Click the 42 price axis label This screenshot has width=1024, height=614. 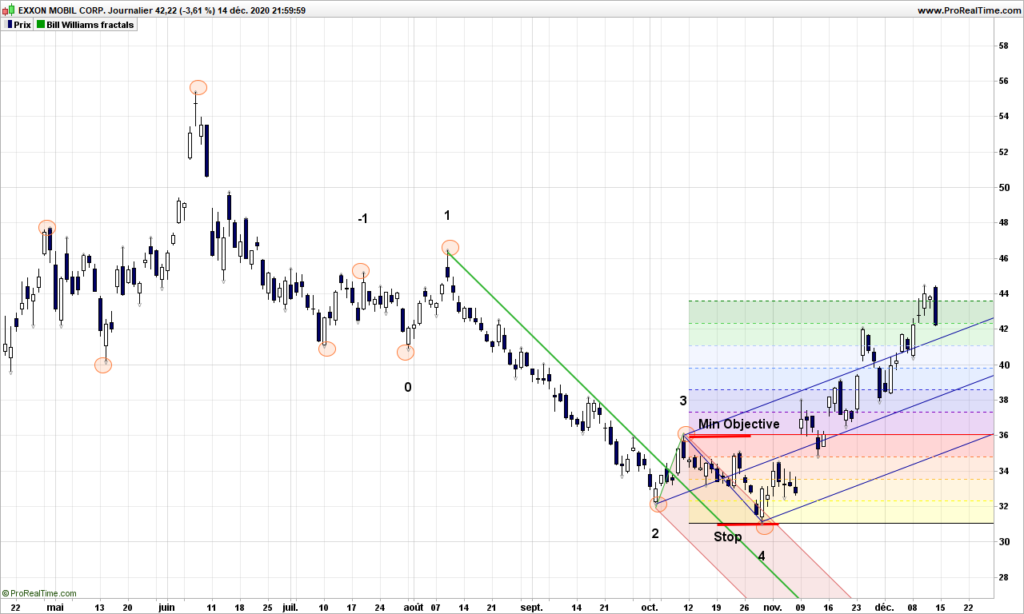click(1003, 329)
